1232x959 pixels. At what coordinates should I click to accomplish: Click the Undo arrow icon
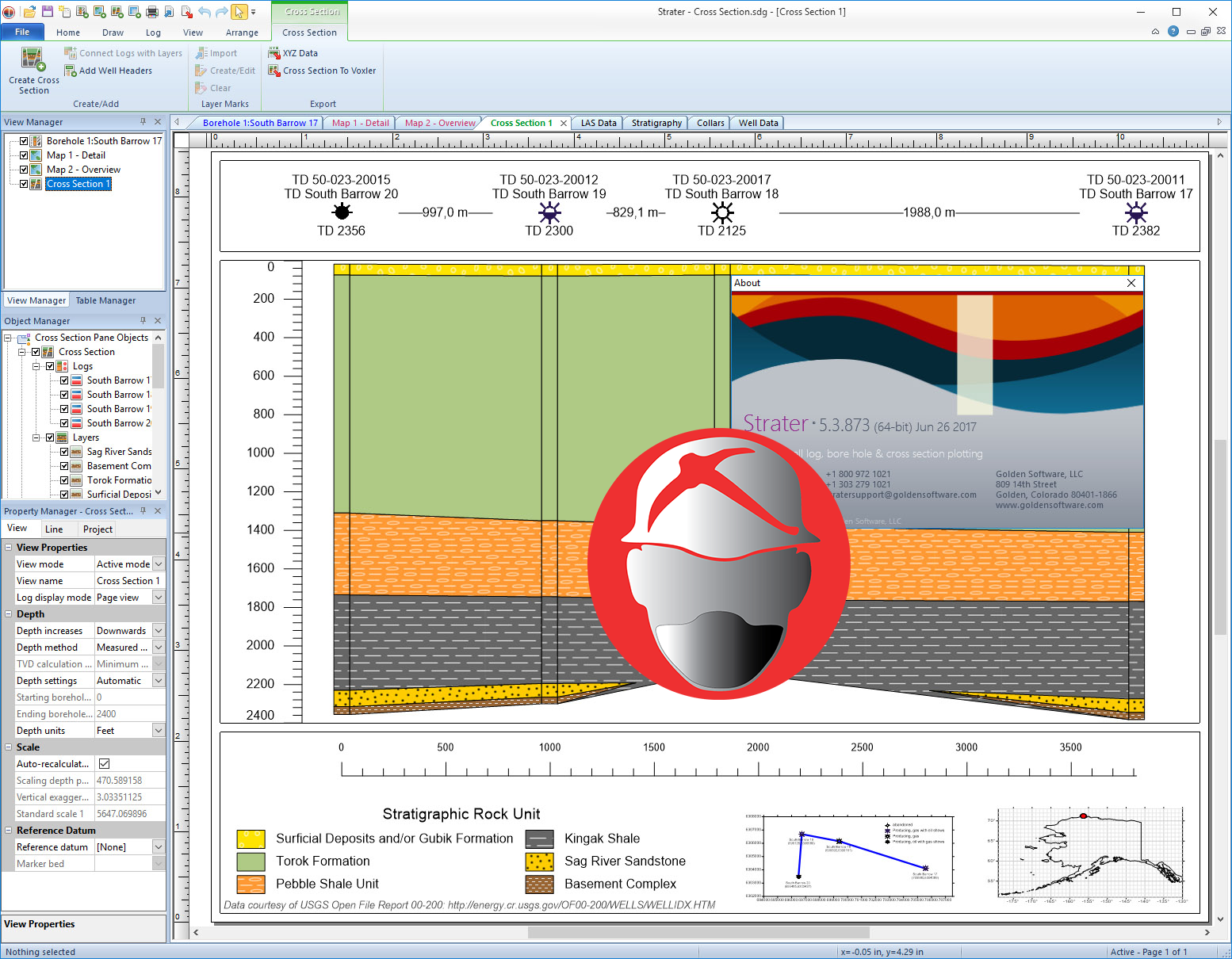coord(205,12)
